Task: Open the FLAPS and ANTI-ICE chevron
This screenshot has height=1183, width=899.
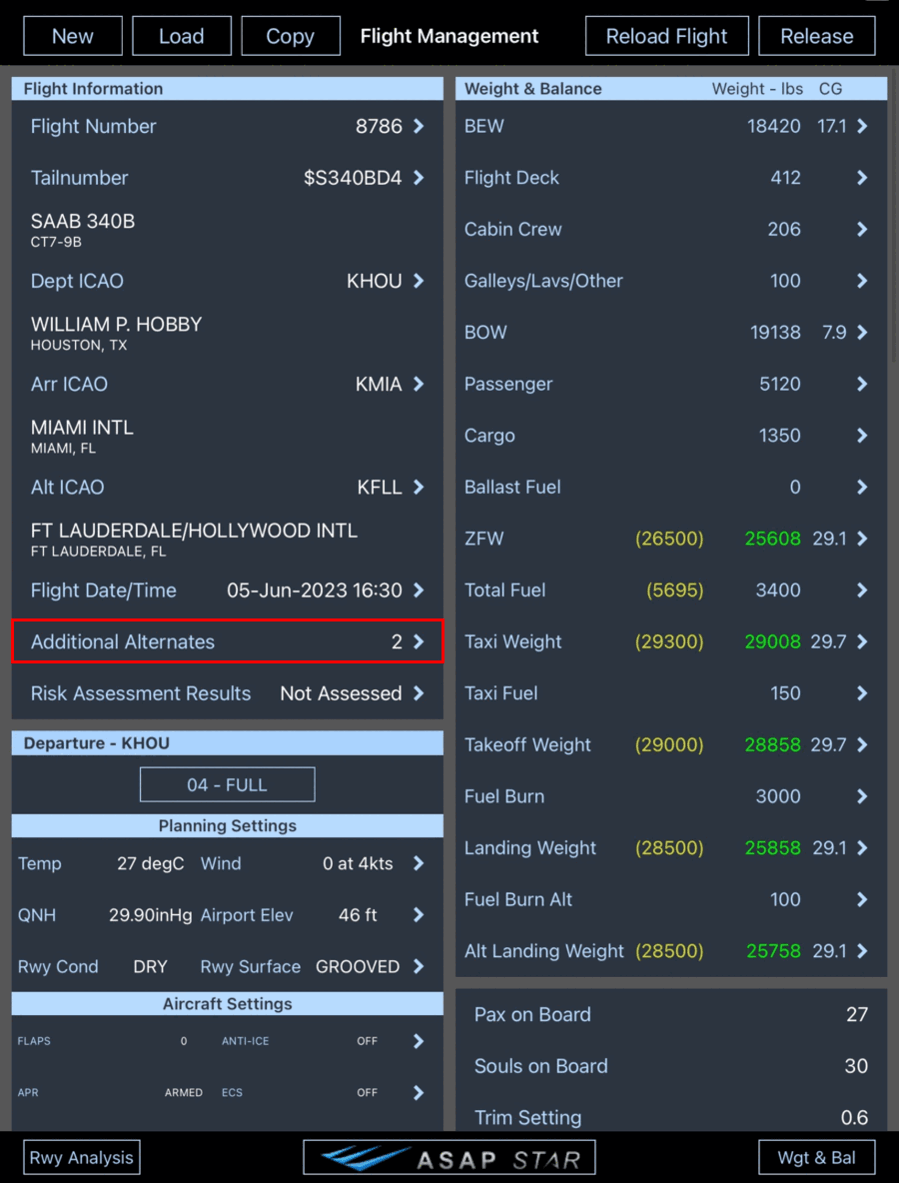Action: 419,1041
